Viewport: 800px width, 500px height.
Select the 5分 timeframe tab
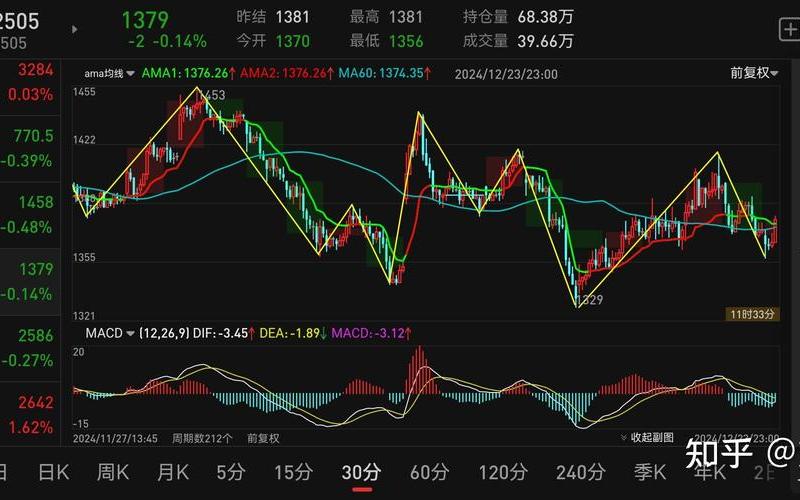231,472
